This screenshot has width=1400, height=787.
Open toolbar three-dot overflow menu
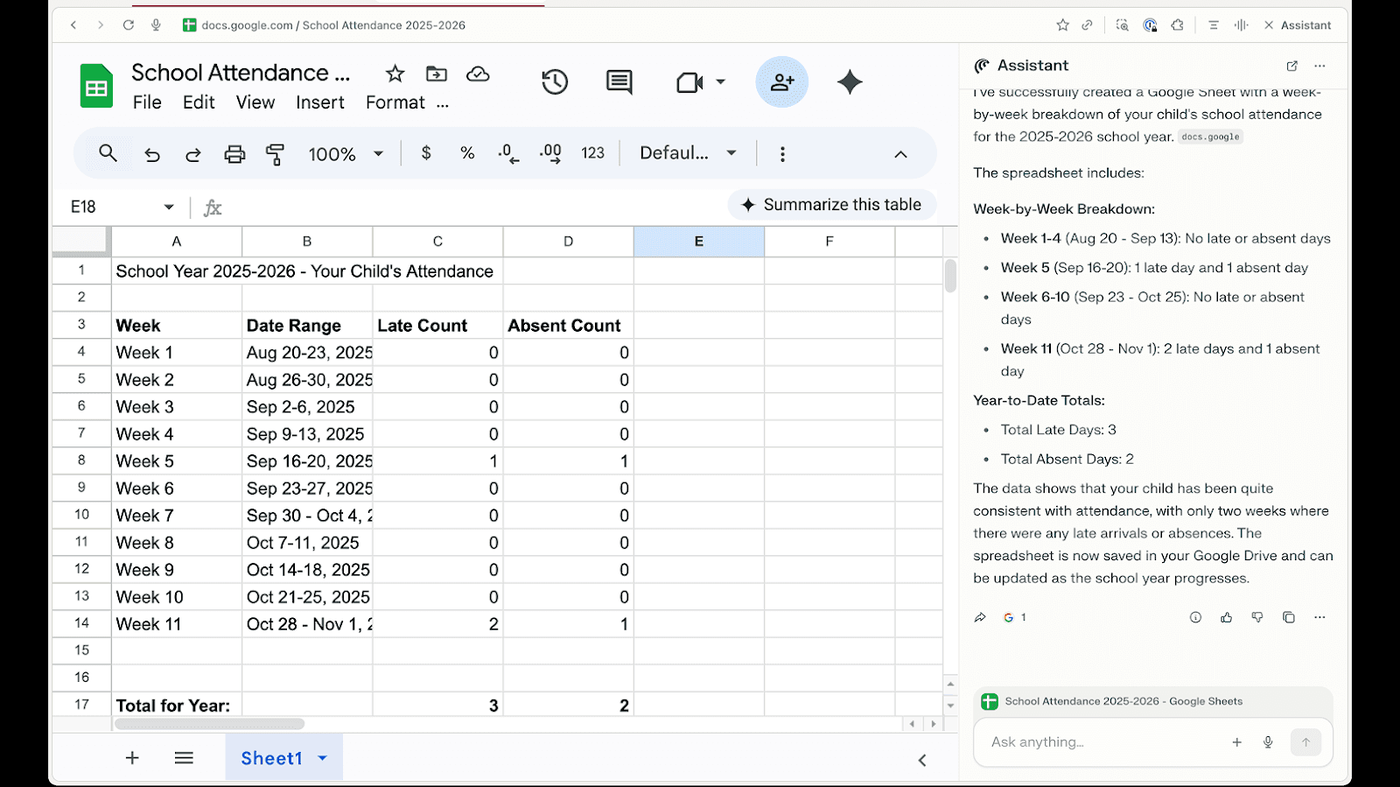[x=782, y=154]
